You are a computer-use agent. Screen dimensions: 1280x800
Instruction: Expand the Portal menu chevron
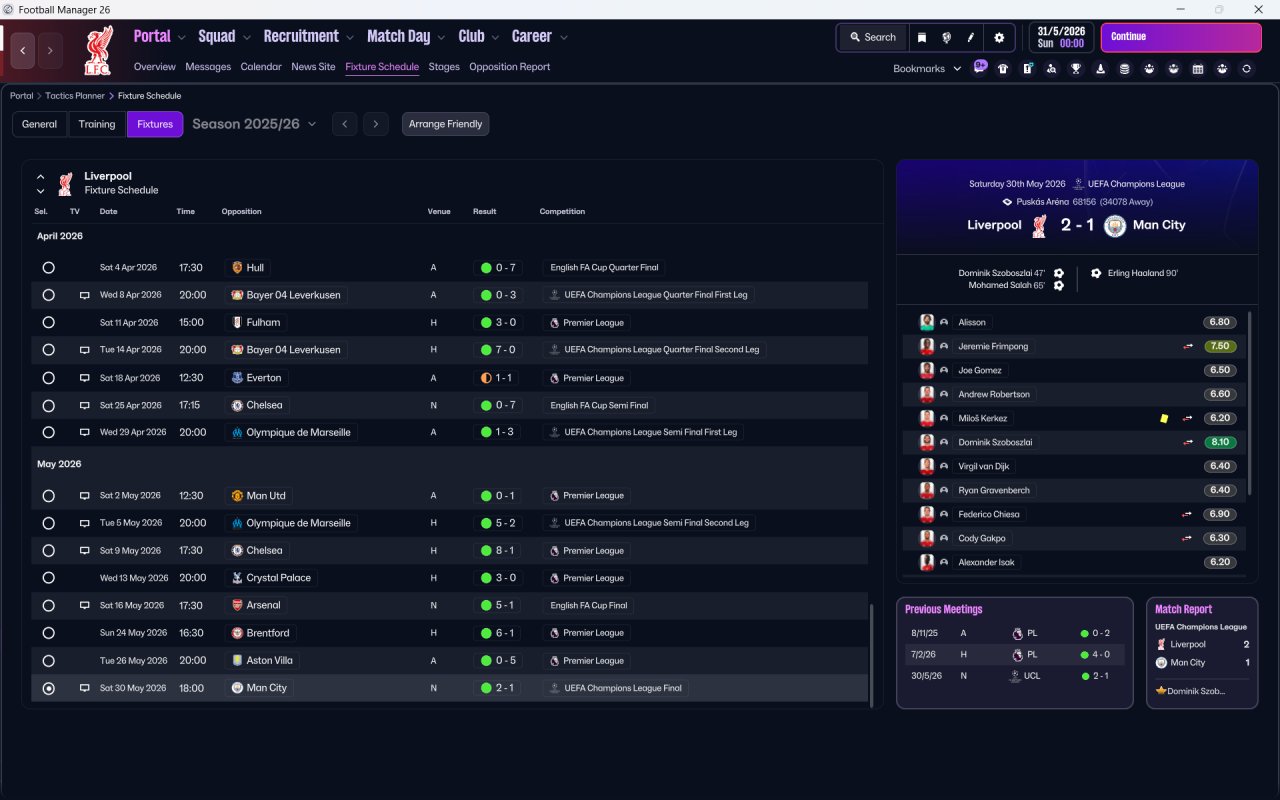click(x=182, y=38)
